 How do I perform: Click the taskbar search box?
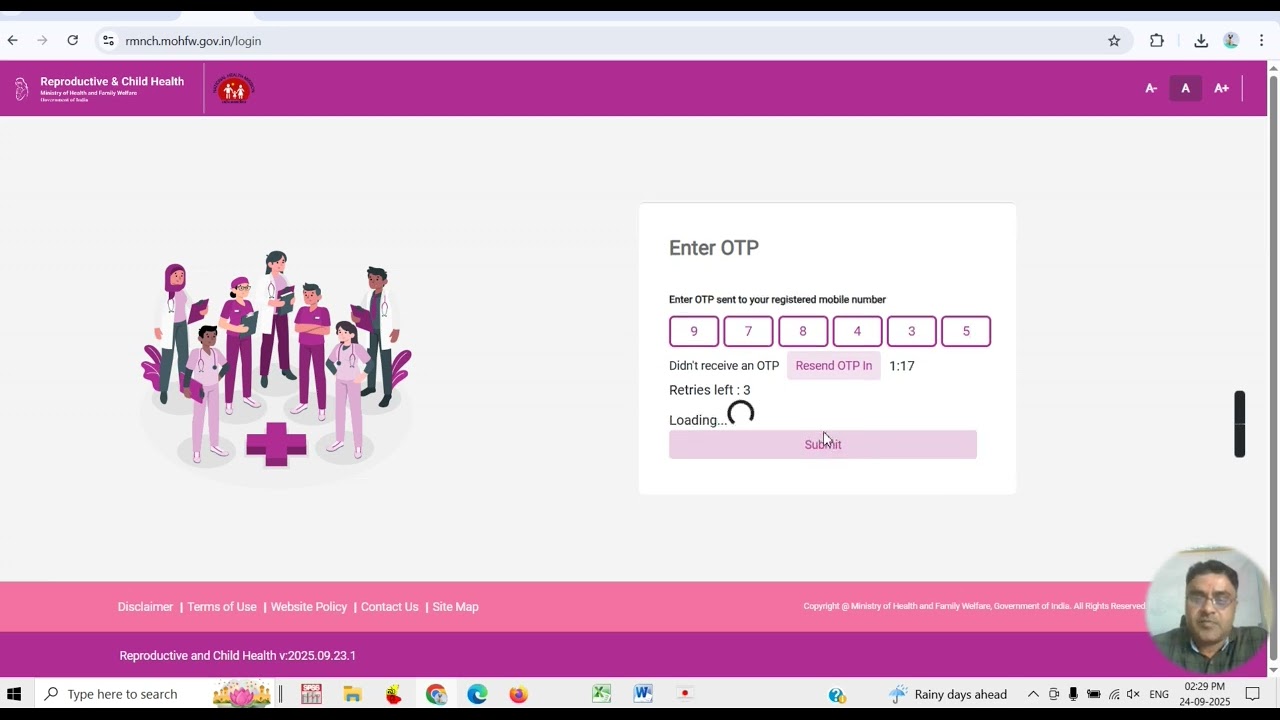[155, 694]
